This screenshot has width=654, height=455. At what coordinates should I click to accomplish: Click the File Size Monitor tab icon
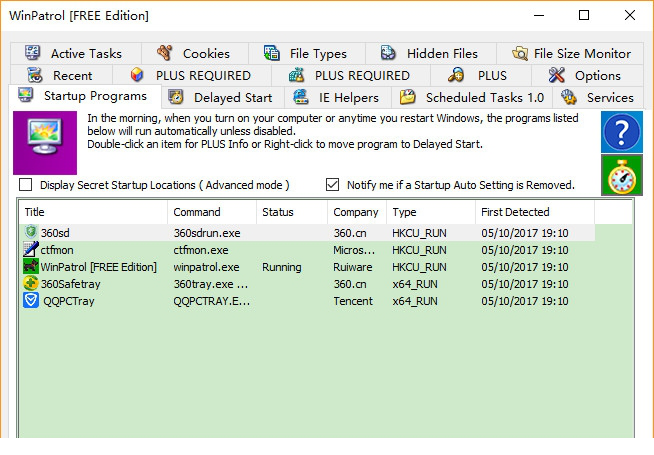(x=520, y=53)
